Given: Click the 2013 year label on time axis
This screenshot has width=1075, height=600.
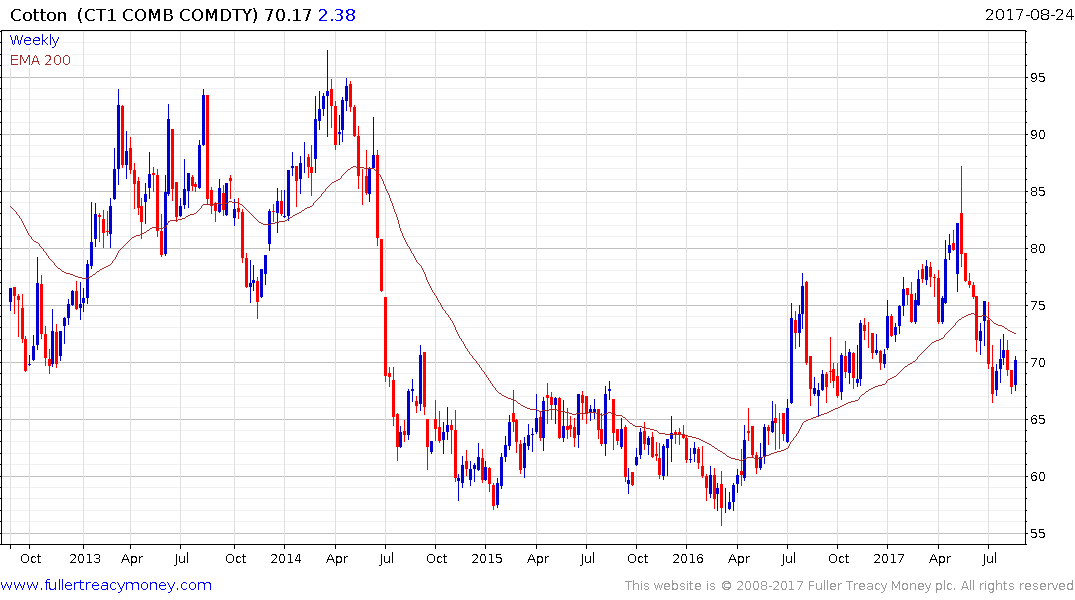Looking at the screenshot, I should 85,558.
